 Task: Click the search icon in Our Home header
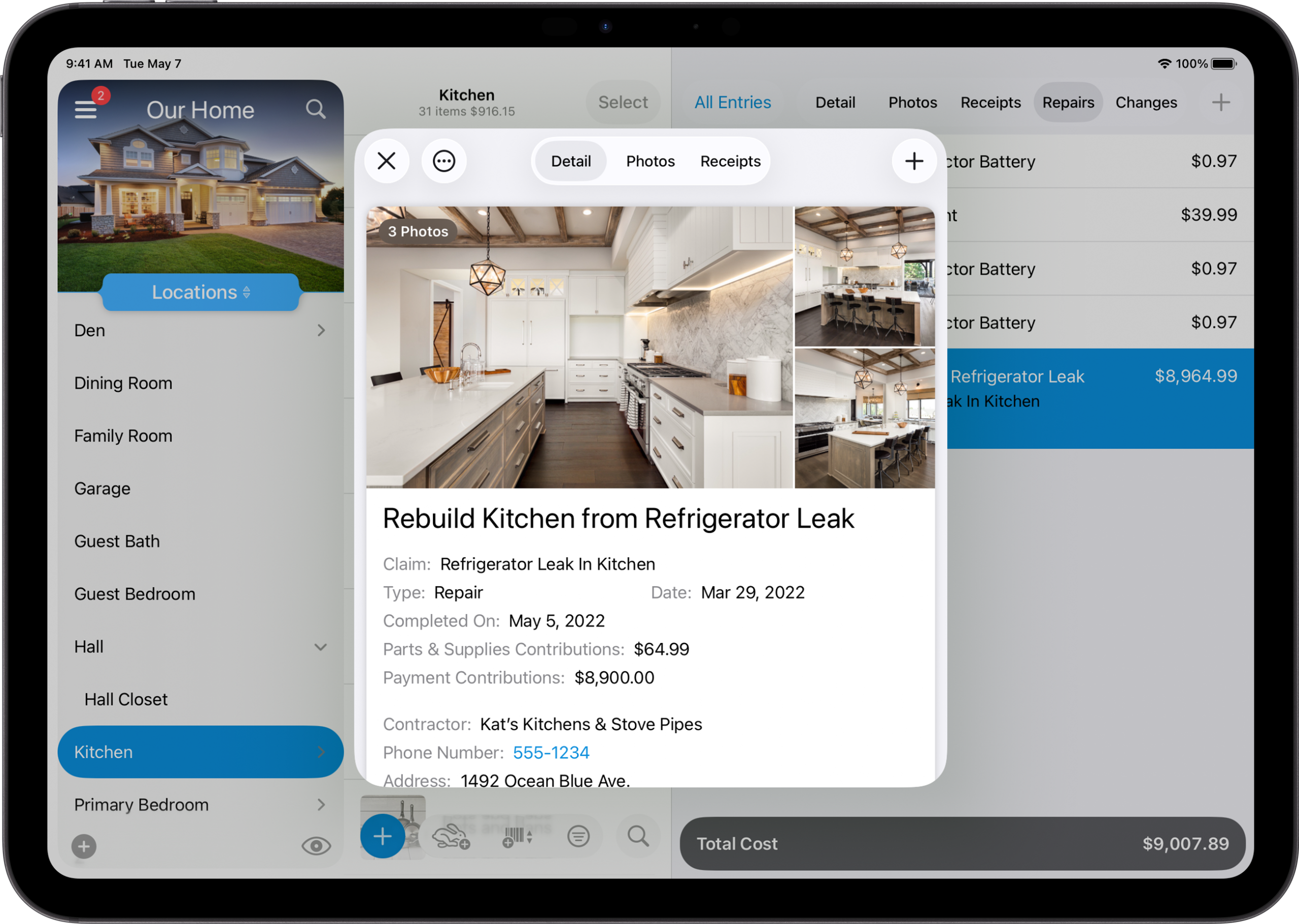click(316, 109)
